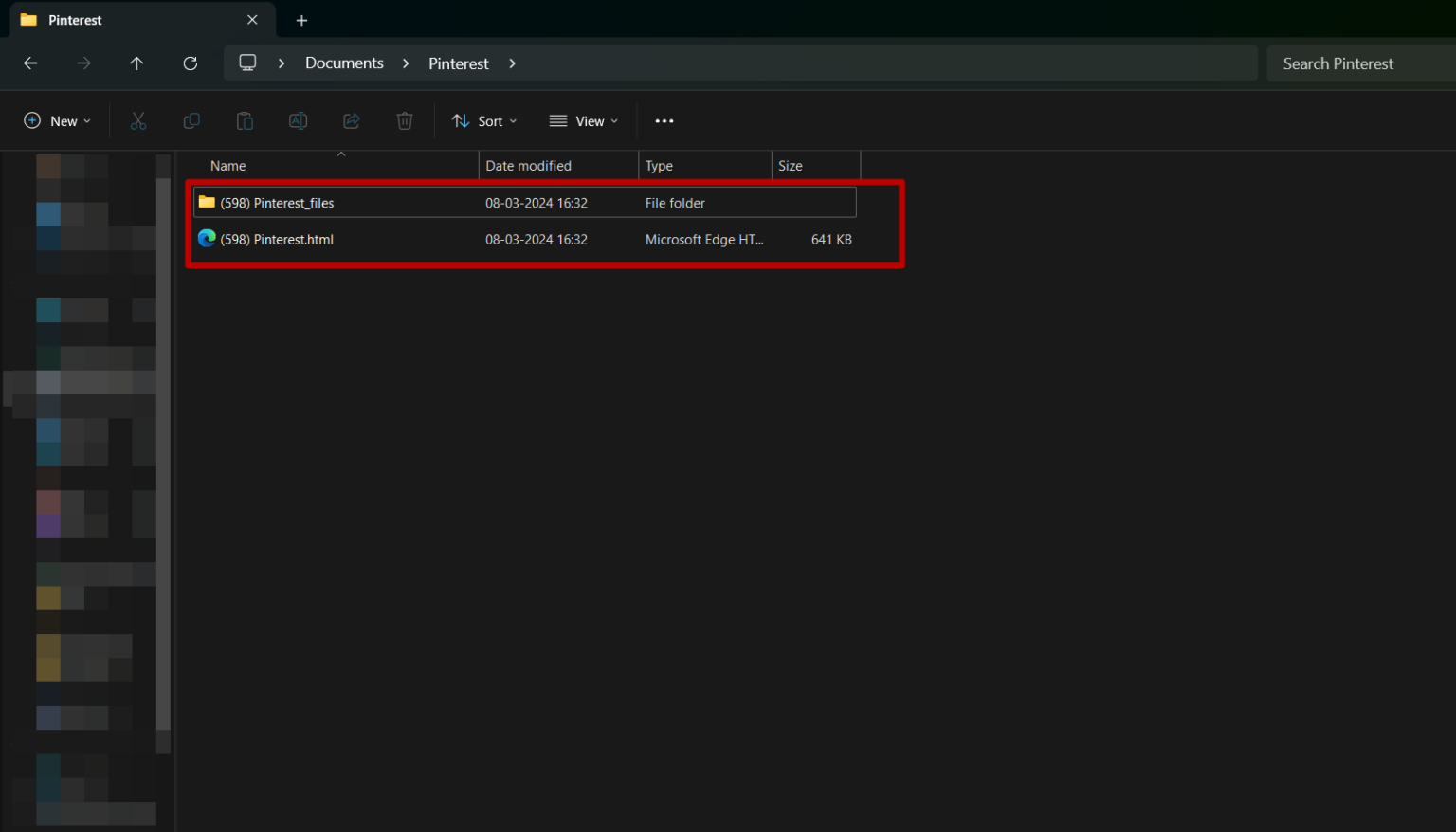Open the View layout dropdown
1456x832 pixels.
click(x=584, y=121)
